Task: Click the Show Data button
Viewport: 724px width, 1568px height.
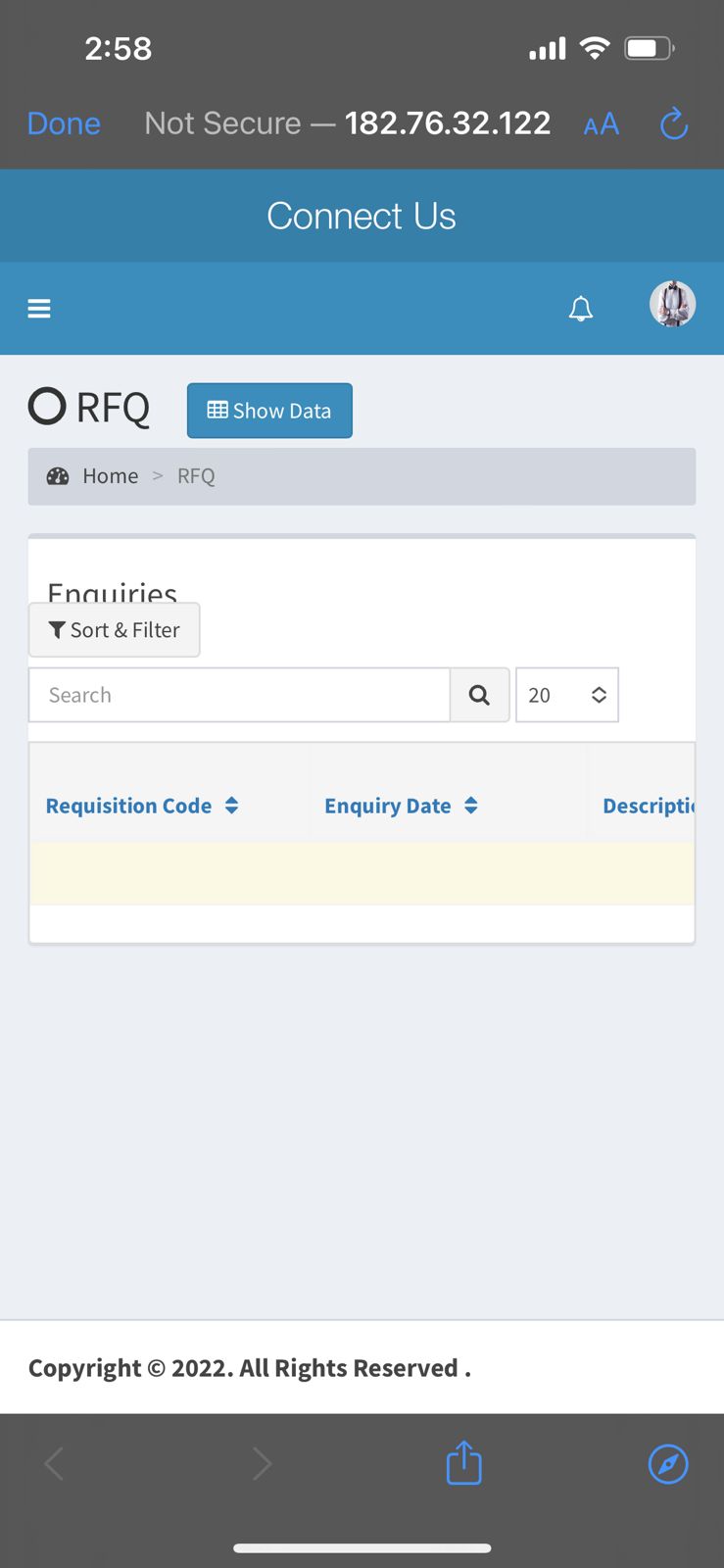Action: (269, 411)
